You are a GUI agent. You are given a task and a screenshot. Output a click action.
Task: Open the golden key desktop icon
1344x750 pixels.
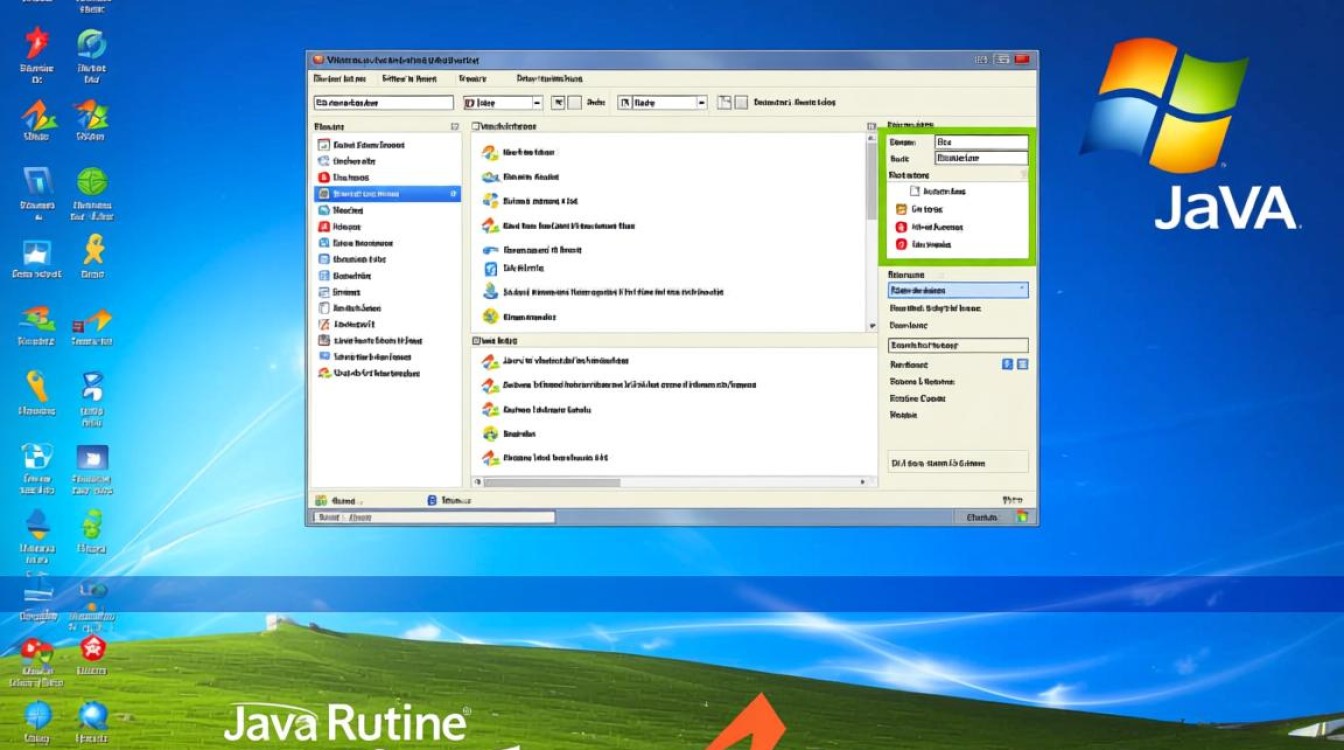point(37,385)
